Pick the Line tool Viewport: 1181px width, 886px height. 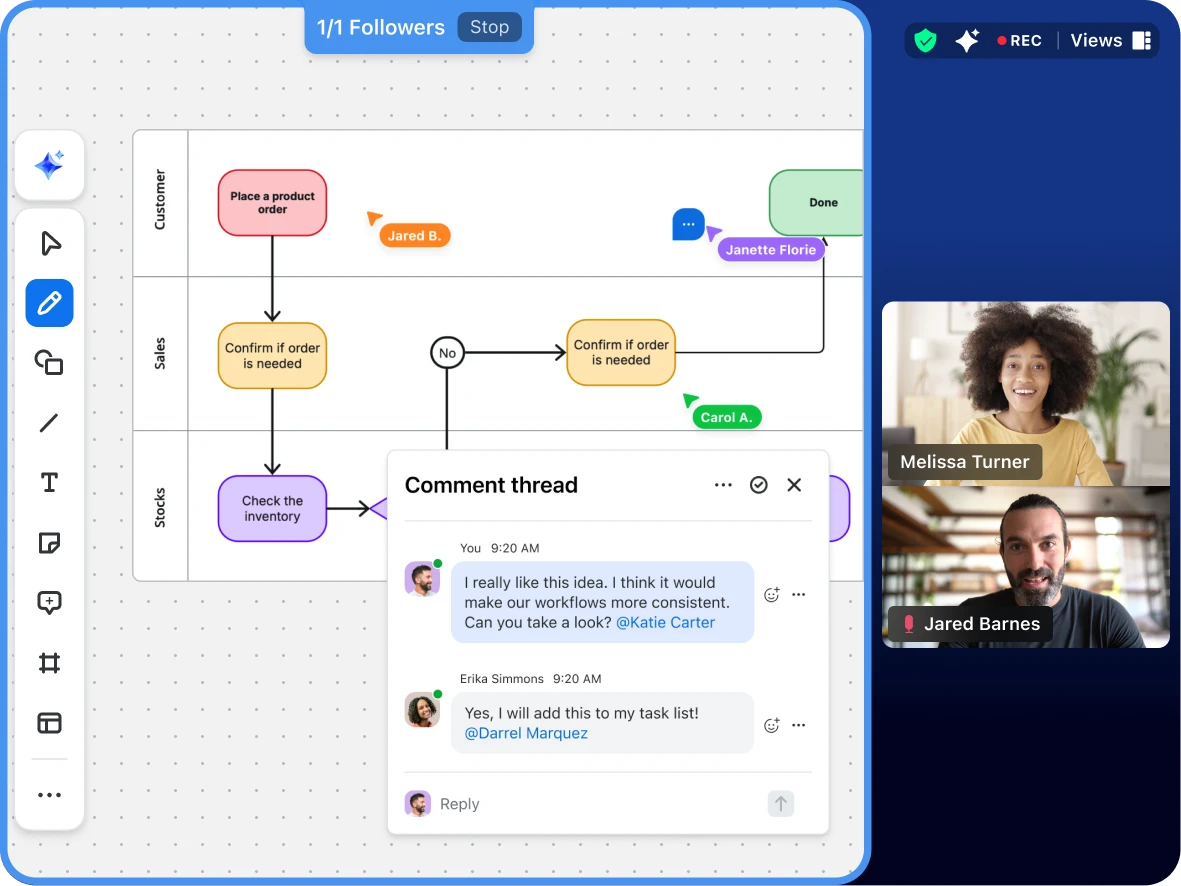tap(49, 423)
